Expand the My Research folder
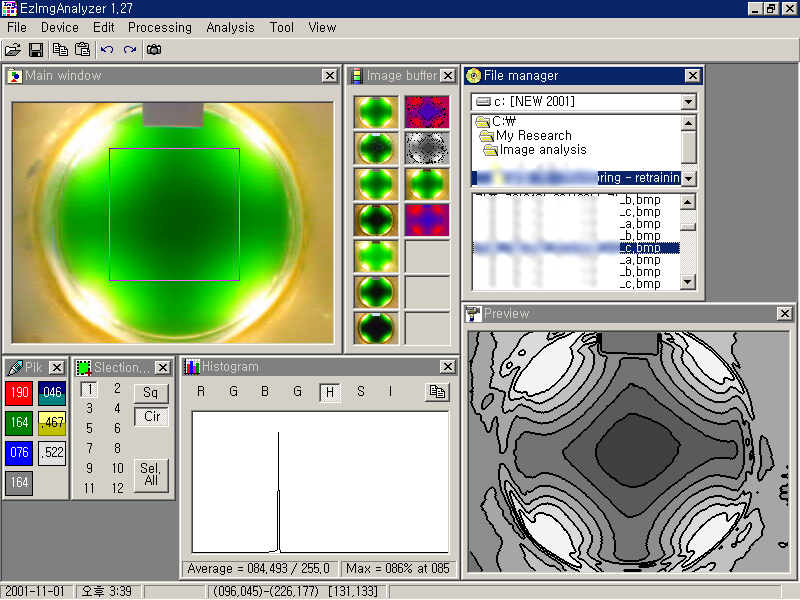 coord(526,136)
